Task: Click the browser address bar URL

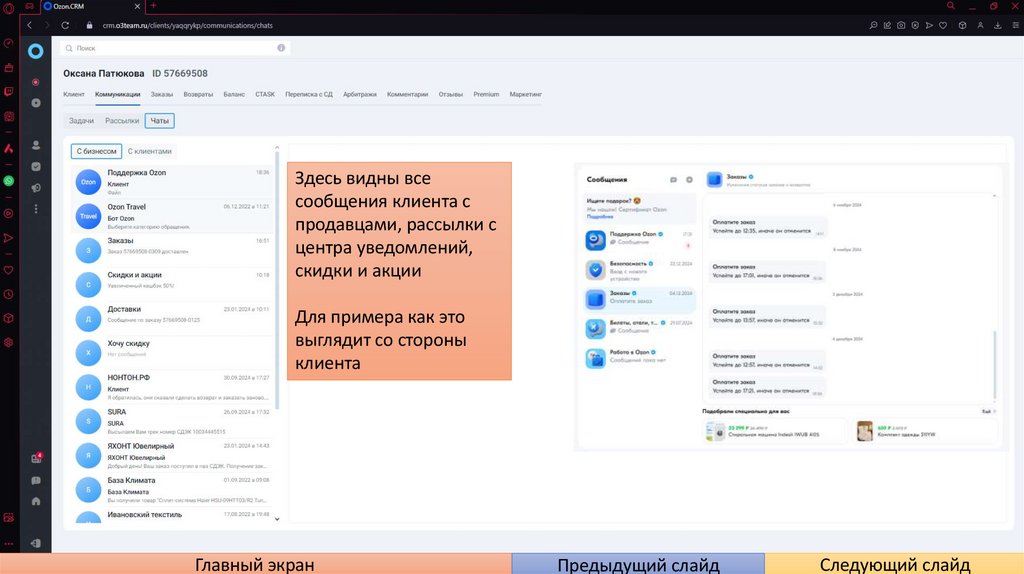Action: coord(187,25)
